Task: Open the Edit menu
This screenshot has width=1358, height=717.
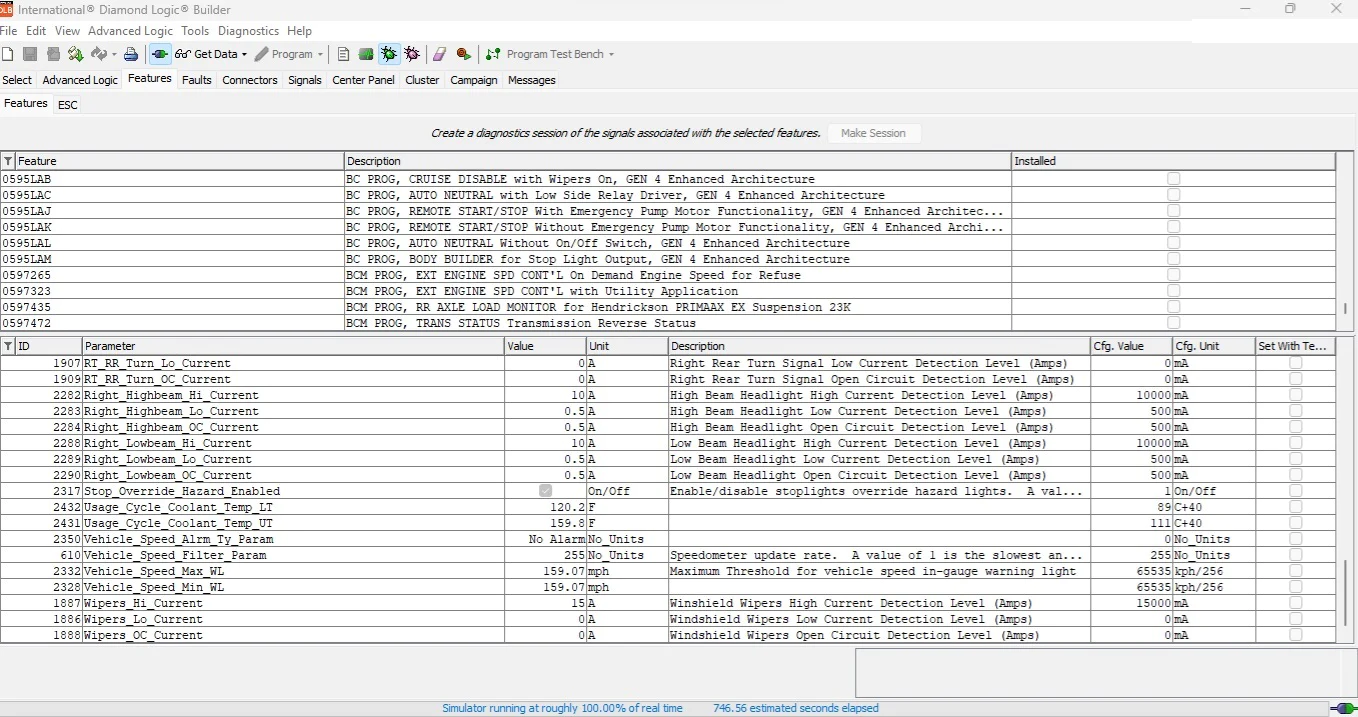Action: (36, 31)
